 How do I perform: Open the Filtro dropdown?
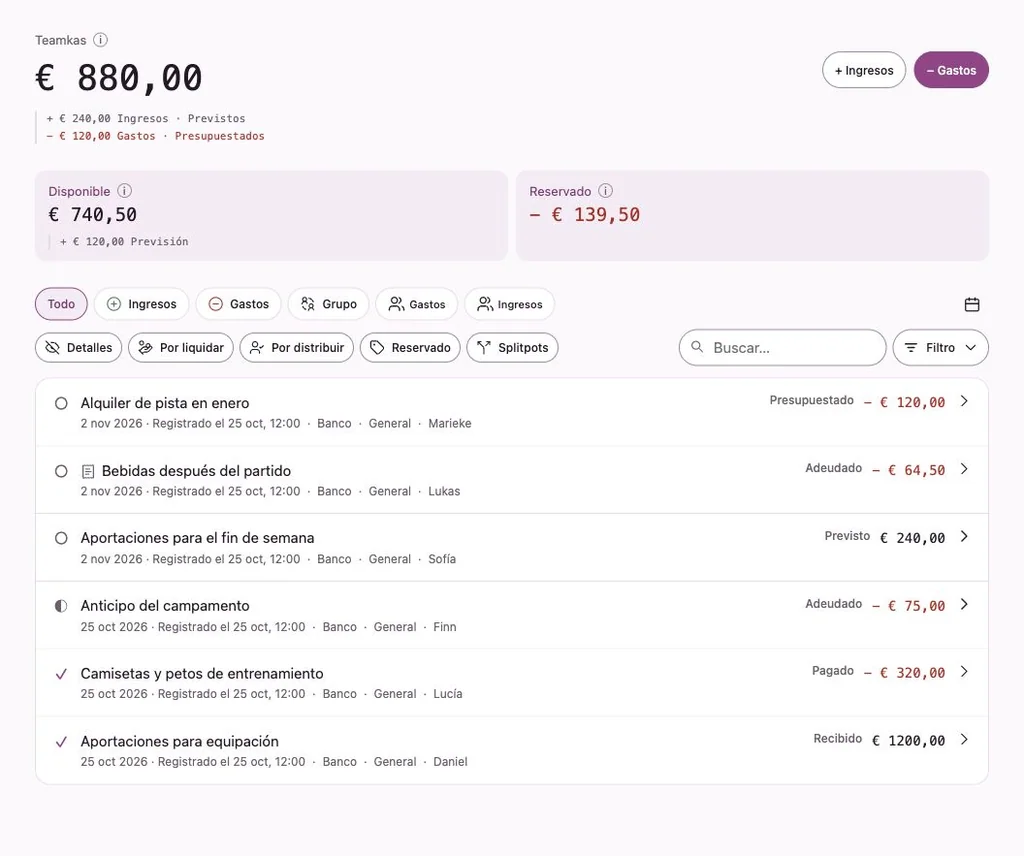pos(940,347)
